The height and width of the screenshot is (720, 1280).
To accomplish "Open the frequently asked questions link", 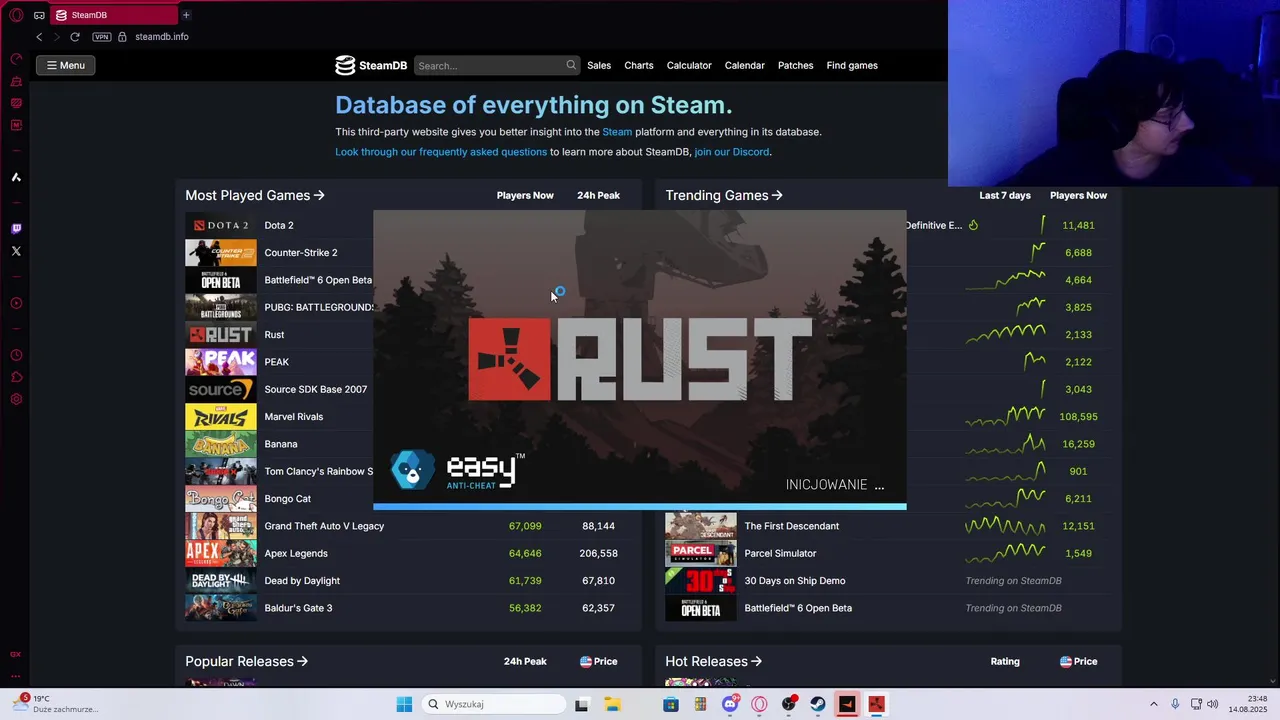I will [441, 152].
